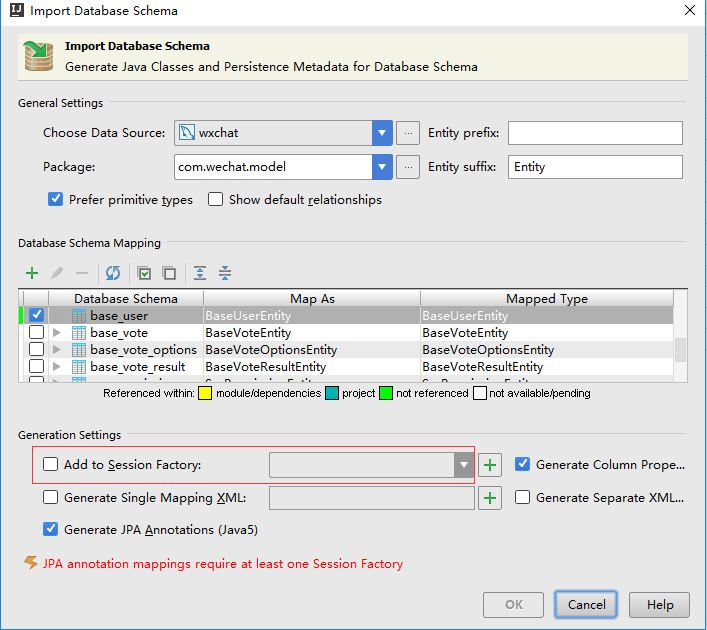
Task: Open the Package dropdown arrow
Action: click(382, 167)
